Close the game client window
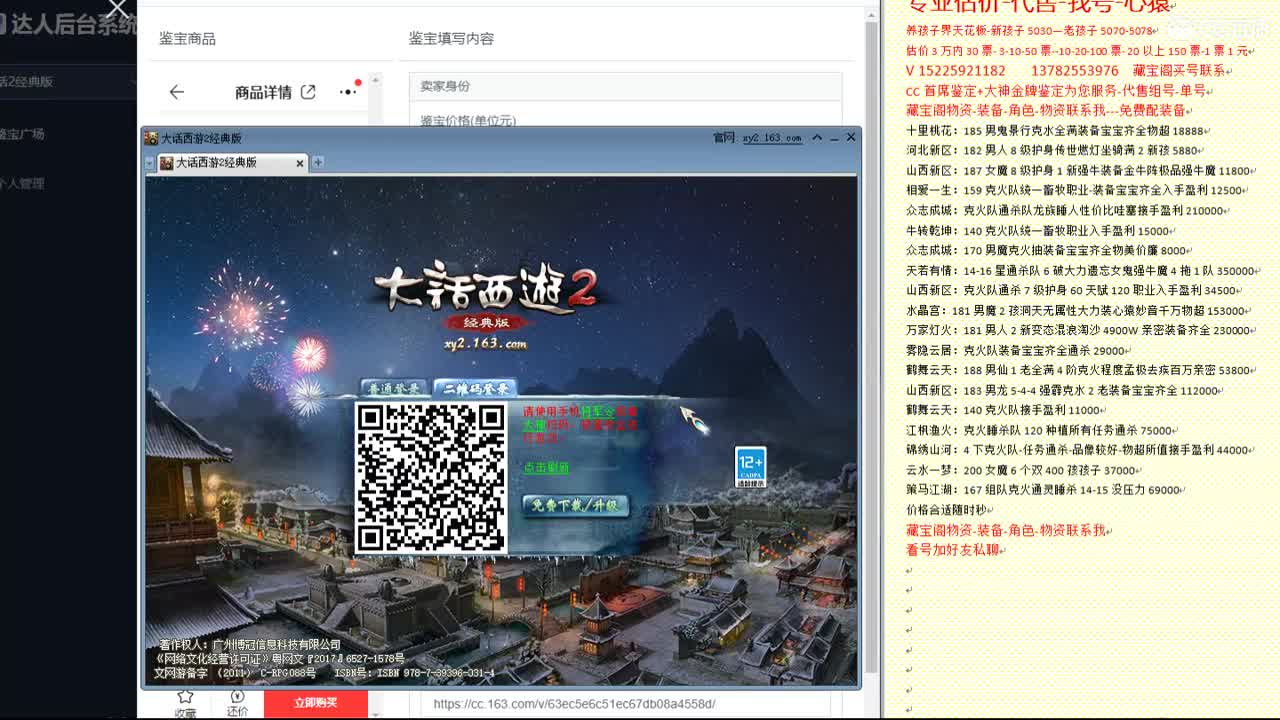 tap(851, 137)
